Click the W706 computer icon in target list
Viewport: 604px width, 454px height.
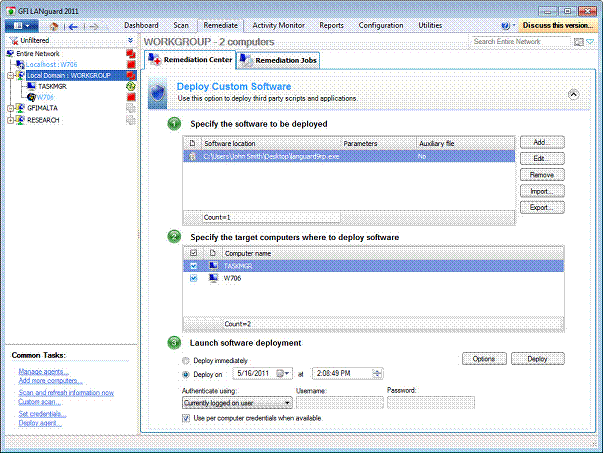click(x=213, y=278)
